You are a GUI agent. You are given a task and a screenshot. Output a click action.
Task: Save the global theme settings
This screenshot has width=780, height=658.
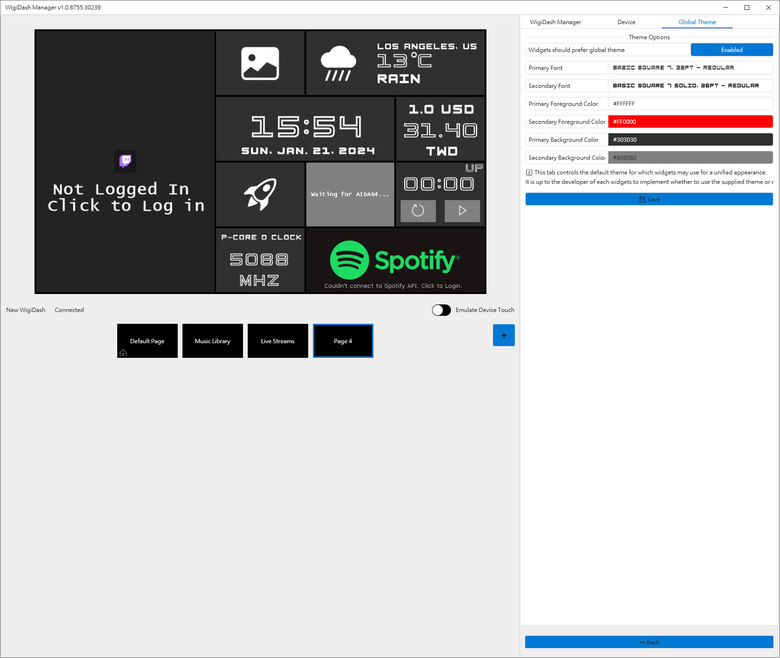tap(649, 199)
